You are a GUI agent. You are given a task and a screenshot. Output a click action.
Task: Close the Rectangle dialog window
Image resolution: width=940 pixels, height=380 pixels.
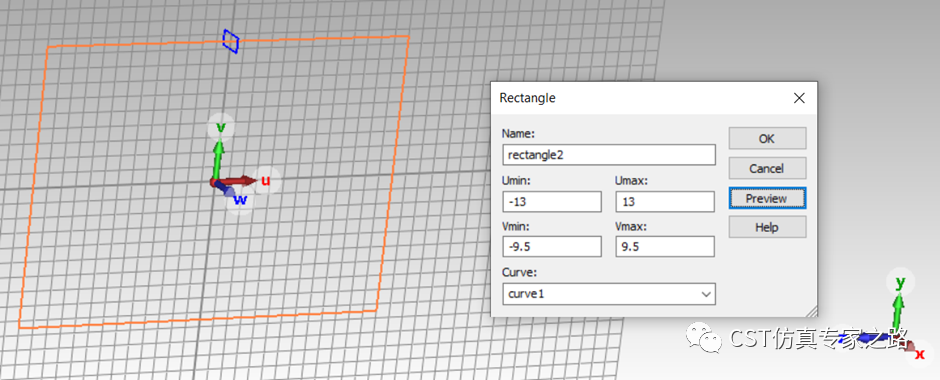(x=799, y=98)
